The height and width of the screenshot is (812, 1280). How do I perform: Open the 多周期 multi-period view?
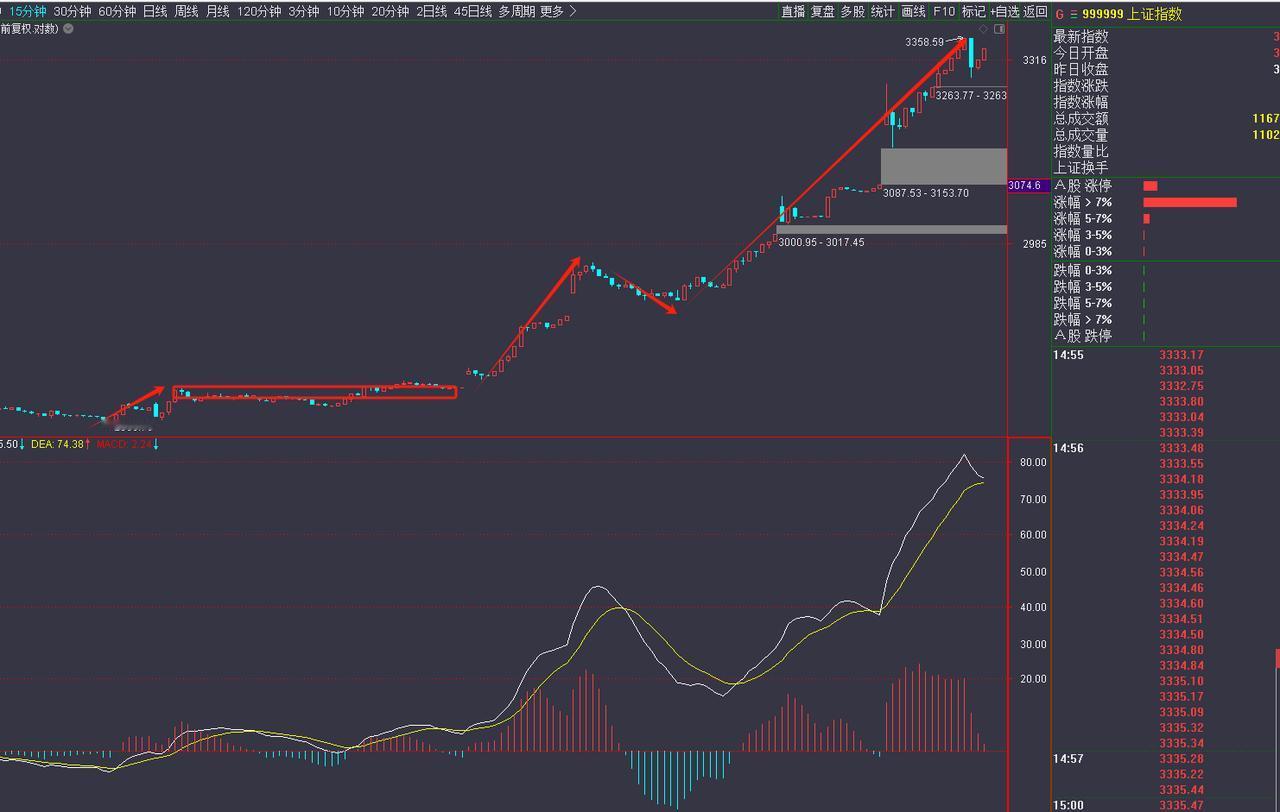517,12
